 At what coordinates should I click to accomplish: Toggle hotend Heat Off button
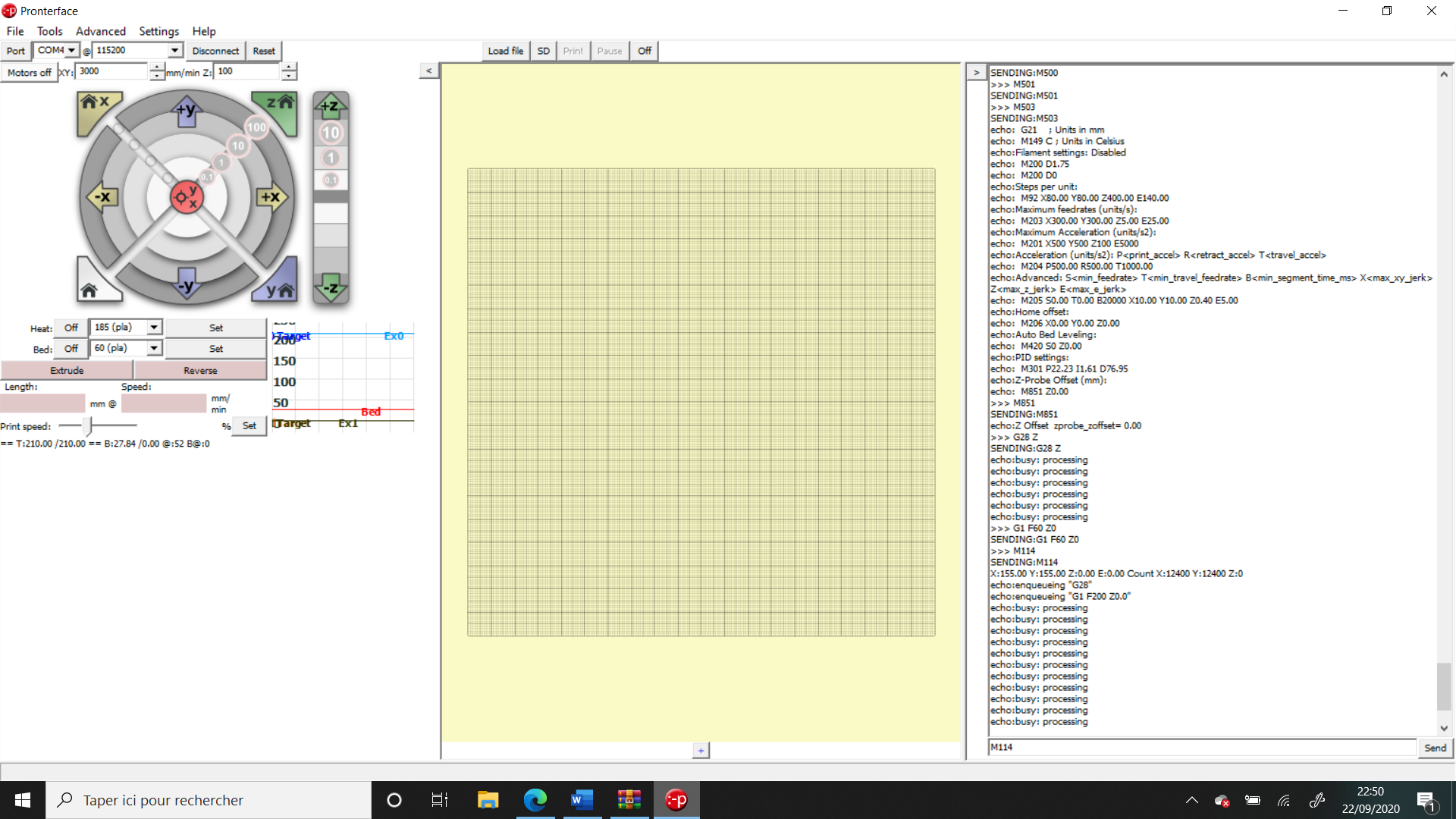71,328
